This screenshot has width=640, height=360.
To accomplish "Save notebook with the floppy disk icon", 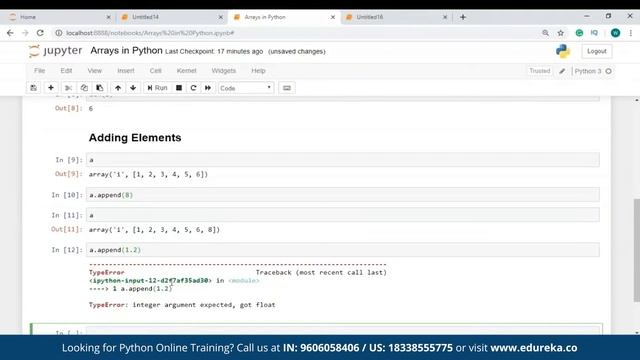I will coord(33,88).
